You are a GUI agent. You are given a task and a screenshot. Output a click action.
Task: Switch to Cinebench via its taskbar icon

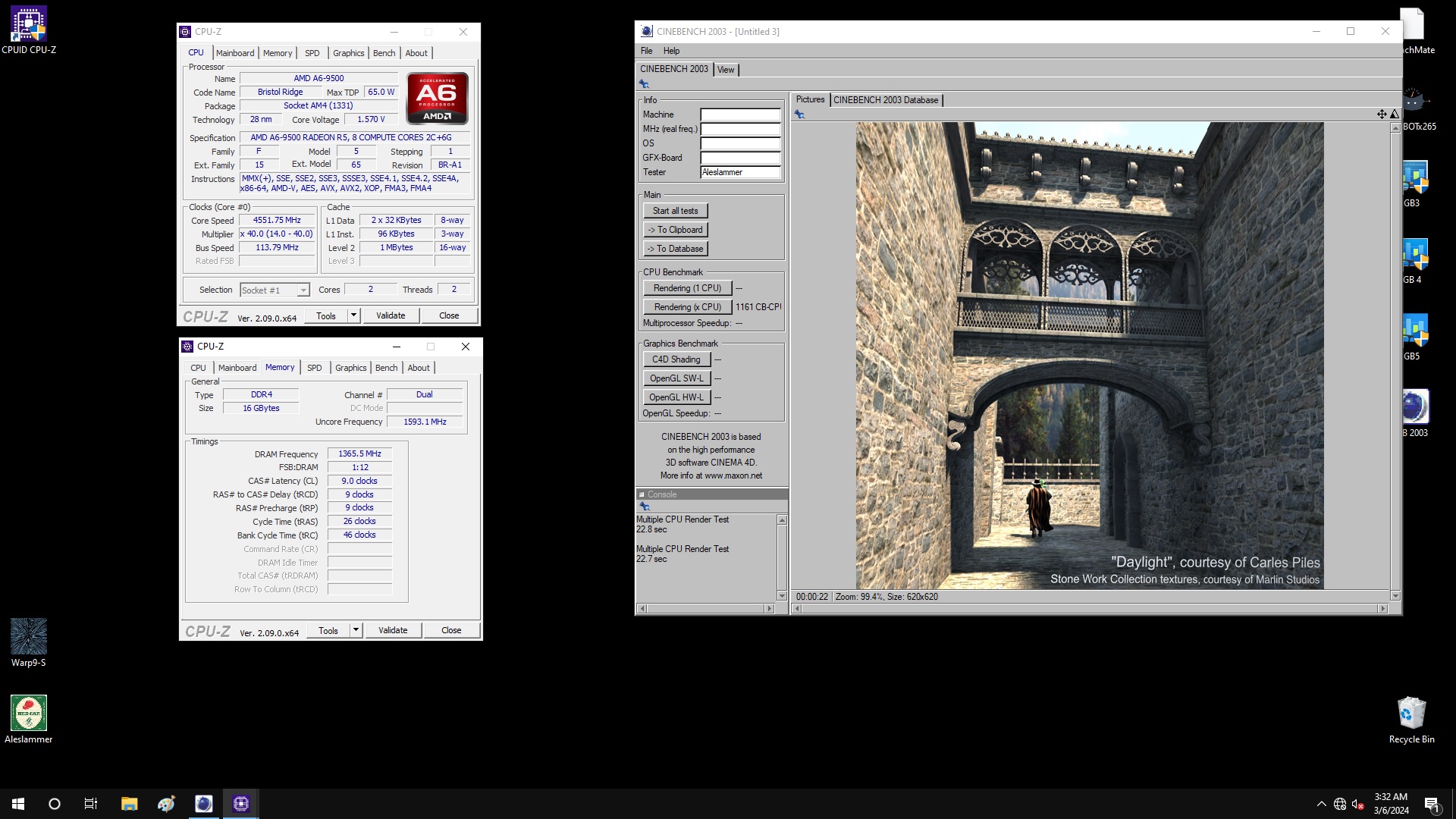coord(203,804)
